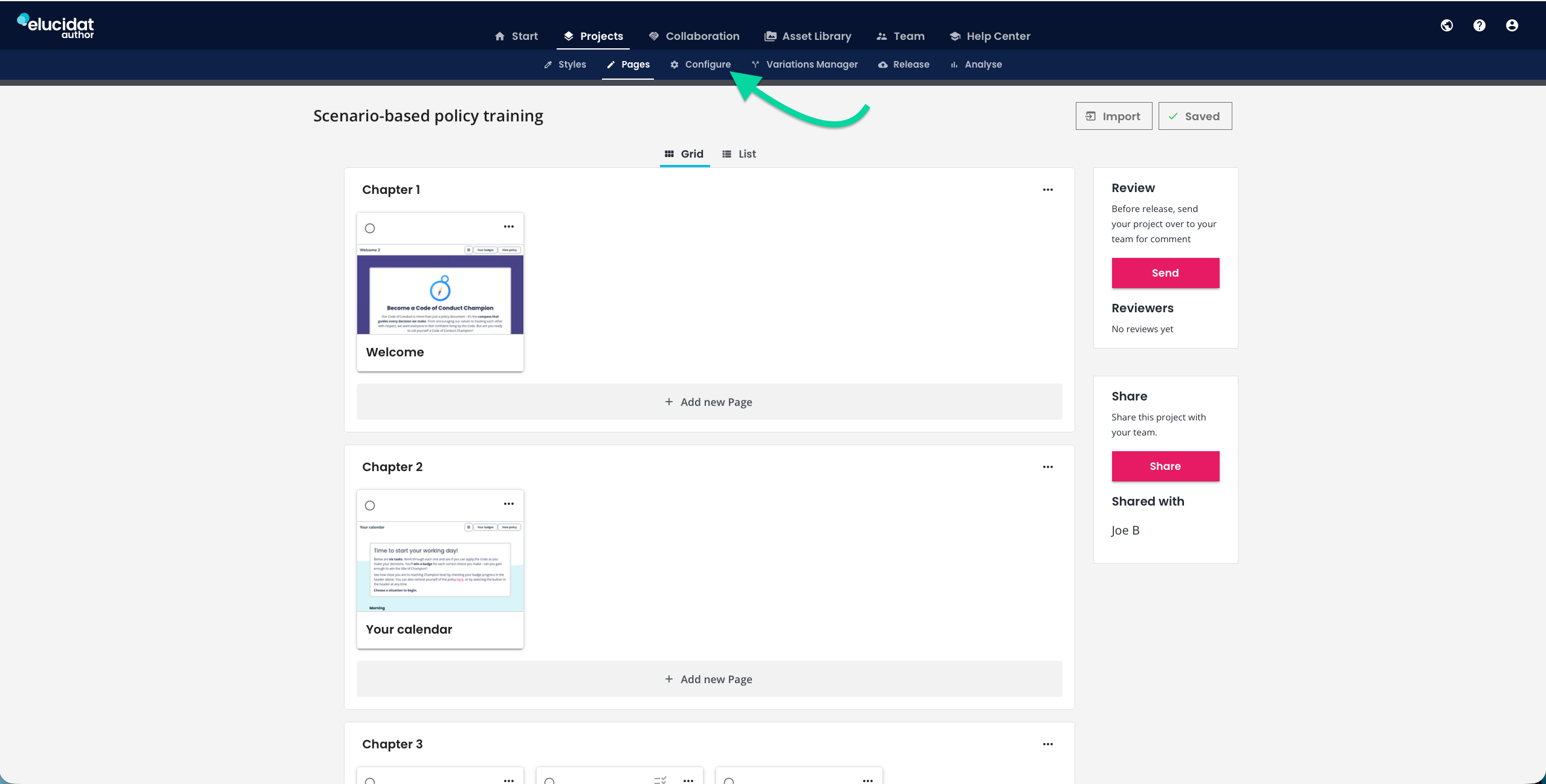Open the help question mark icon
The image size is (1546, 784).
[1480, 25]
